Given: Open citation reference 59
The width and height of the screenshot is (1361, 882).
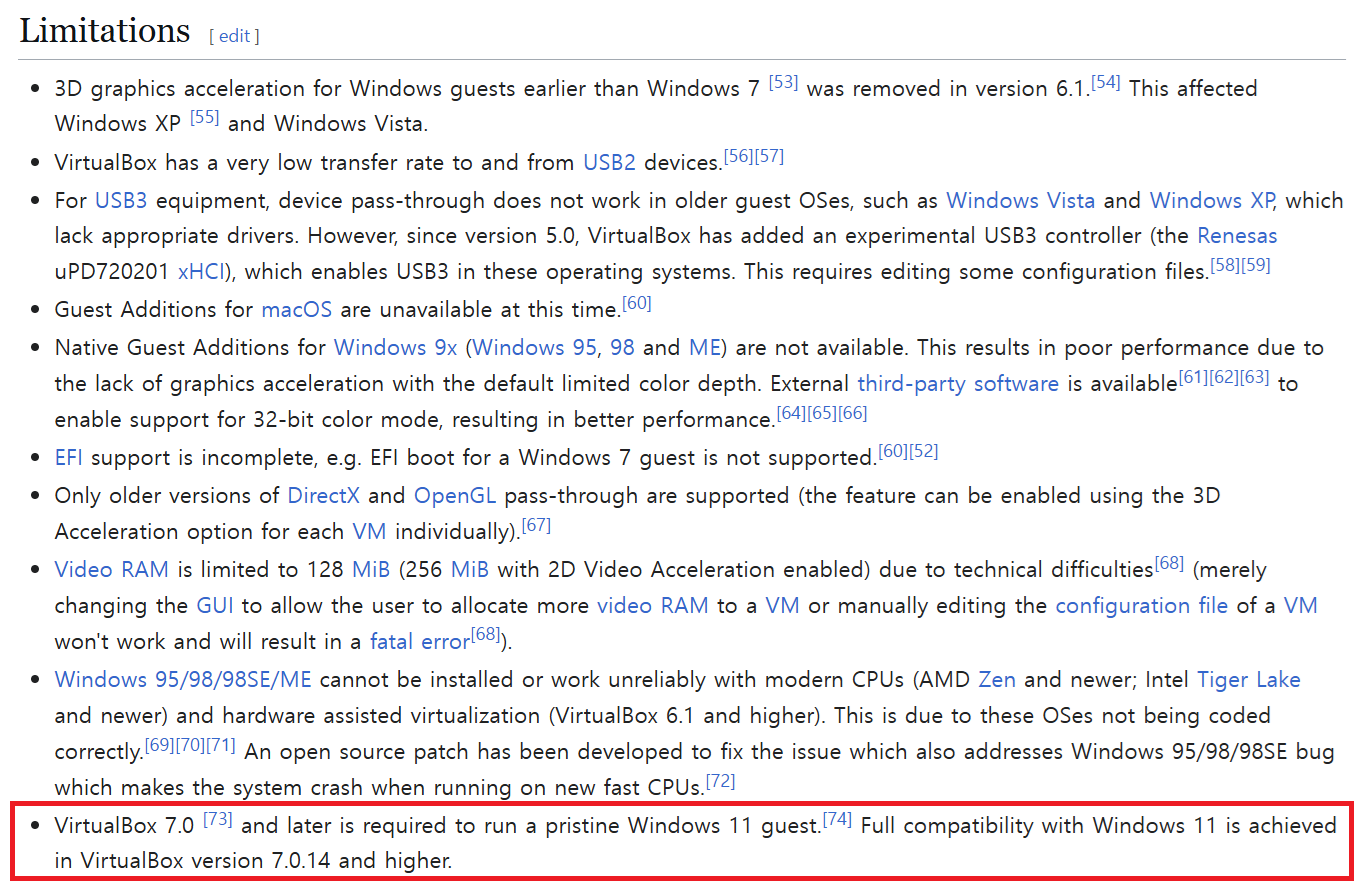Looking at the screenshot, I should (1256, 266).
